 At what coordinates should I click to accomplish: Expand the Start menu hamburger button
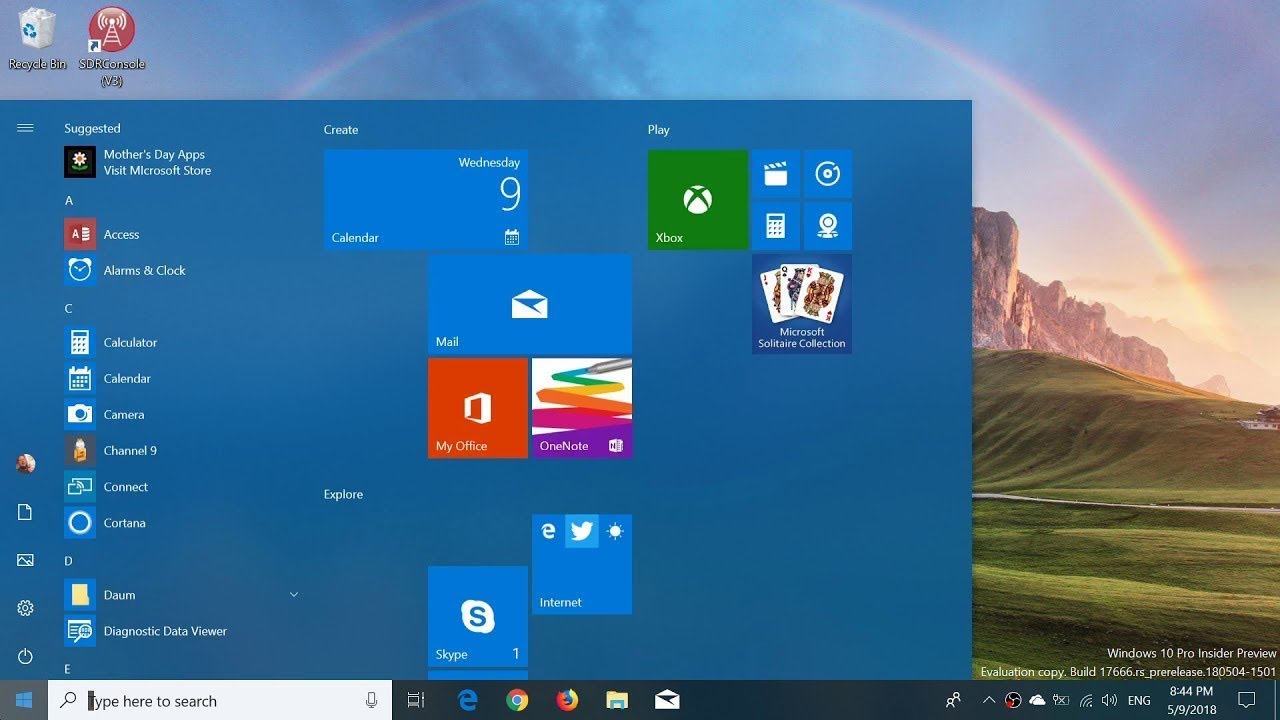point(25,128)
